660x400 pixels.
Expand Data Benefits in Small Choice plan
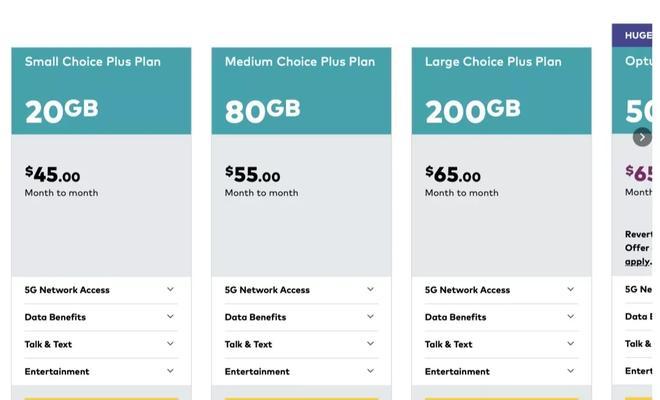click(101, 317)
